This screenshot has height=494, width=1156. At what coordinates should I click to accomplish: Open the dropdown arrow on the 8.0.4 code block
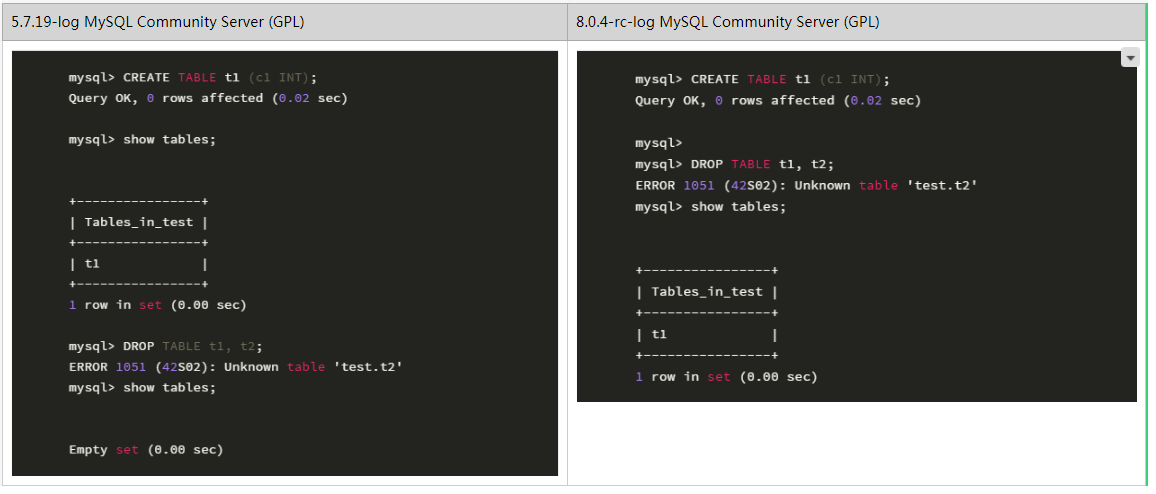1129,58
